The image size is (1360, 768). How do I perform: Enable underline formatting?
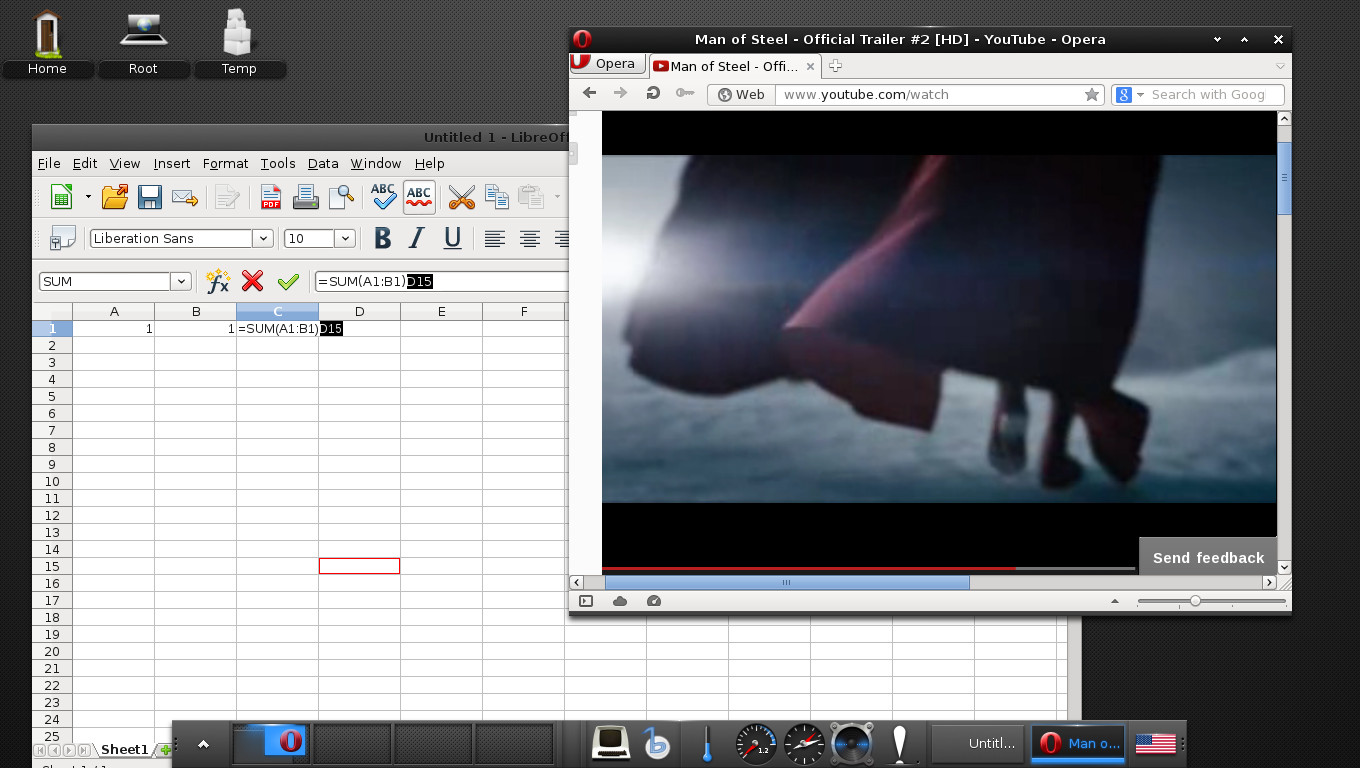(x=450, y=238)
